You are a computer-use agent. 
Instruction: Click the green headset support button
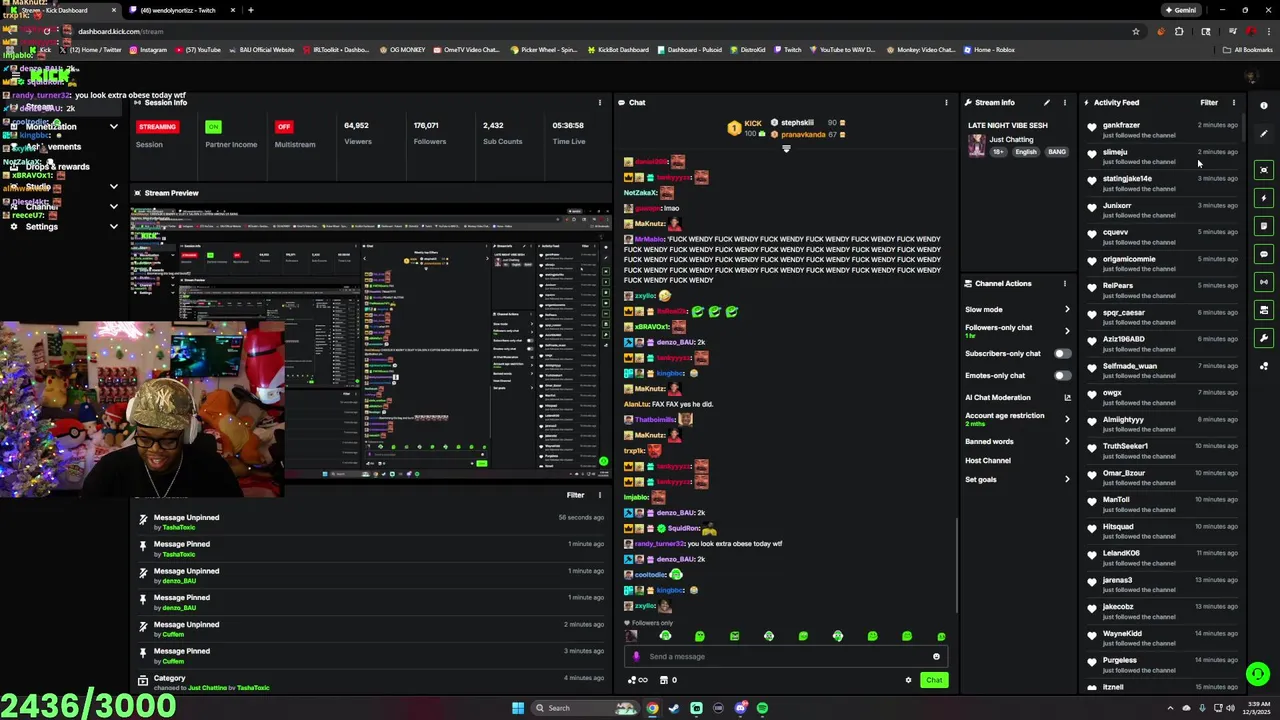click(x=1258, y=673)
